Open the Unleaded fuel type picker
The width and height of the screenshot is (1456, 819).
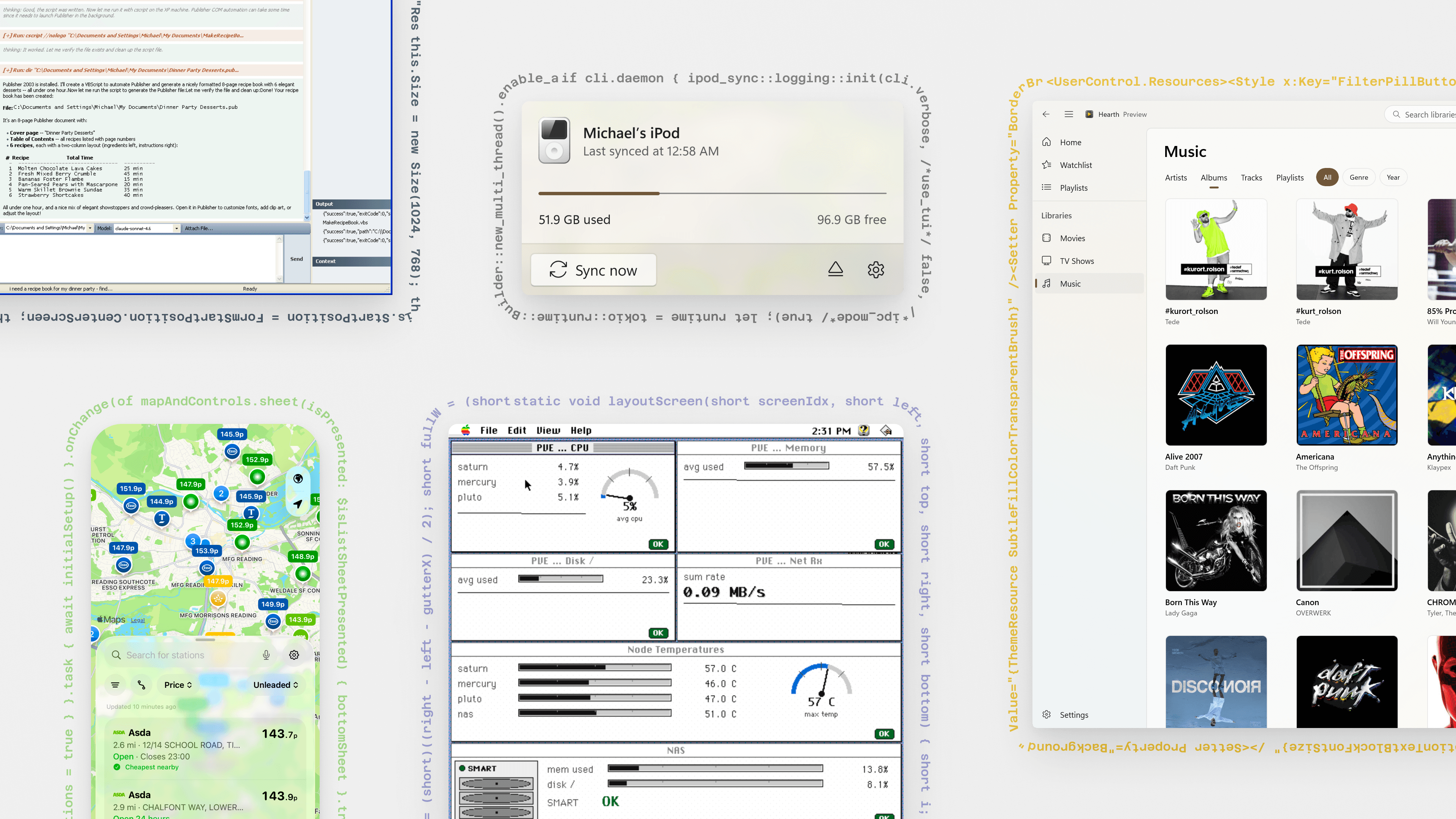(276, 684)
